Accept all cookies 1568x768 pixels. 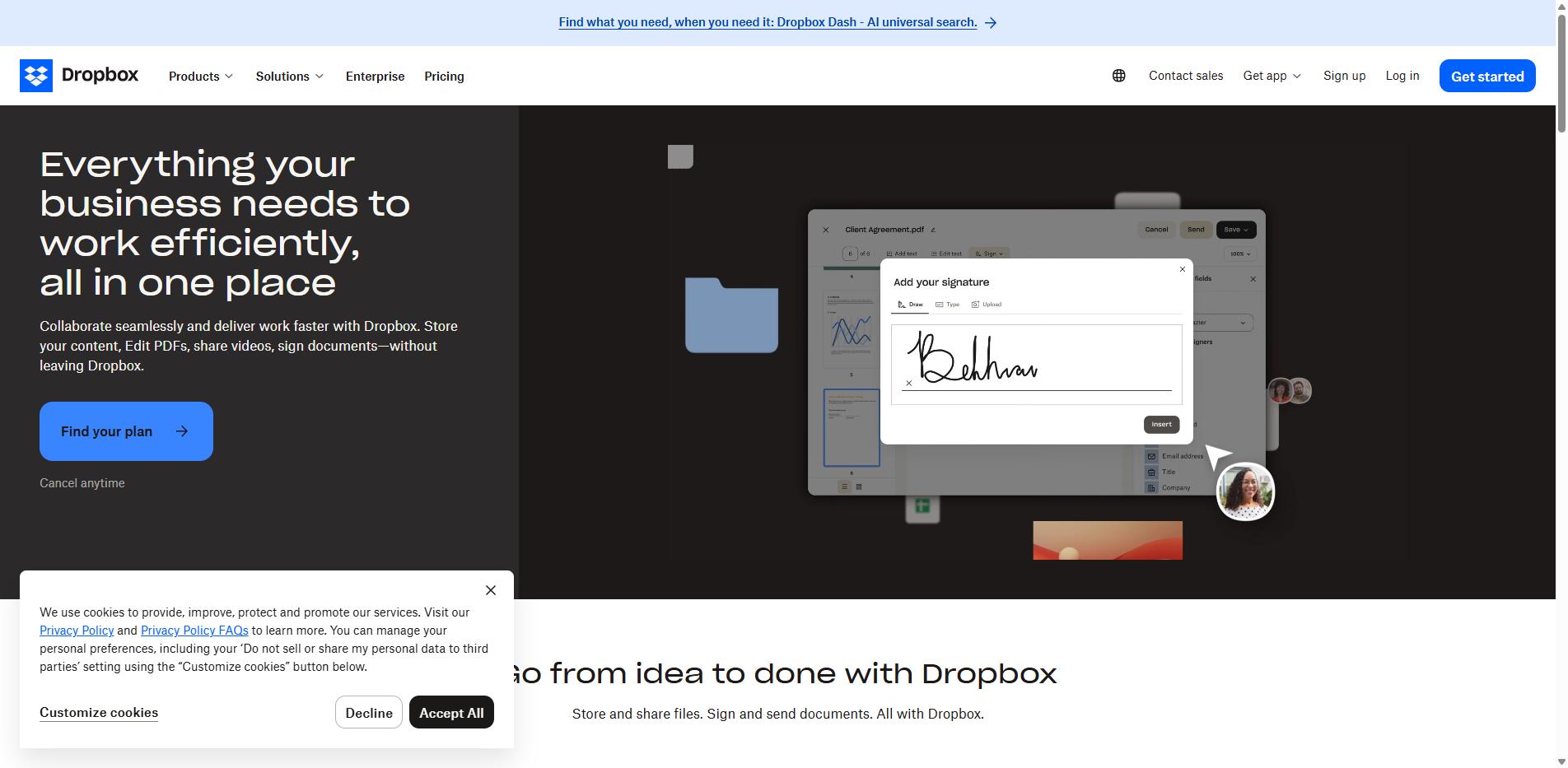point(451,712)
